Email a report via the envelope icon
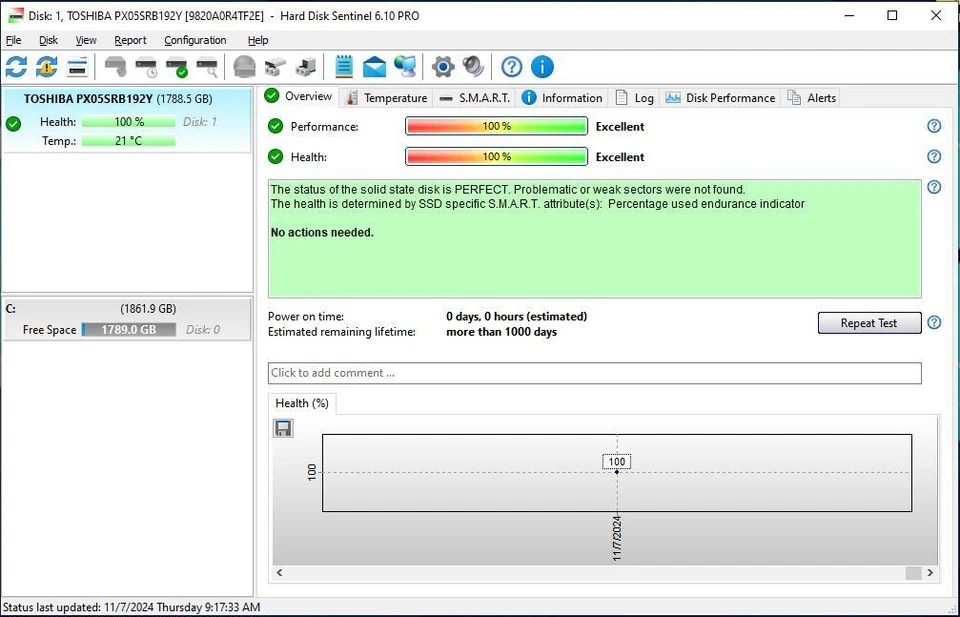The height and width of the screenshot is (617, 960). tap(373, 67)
